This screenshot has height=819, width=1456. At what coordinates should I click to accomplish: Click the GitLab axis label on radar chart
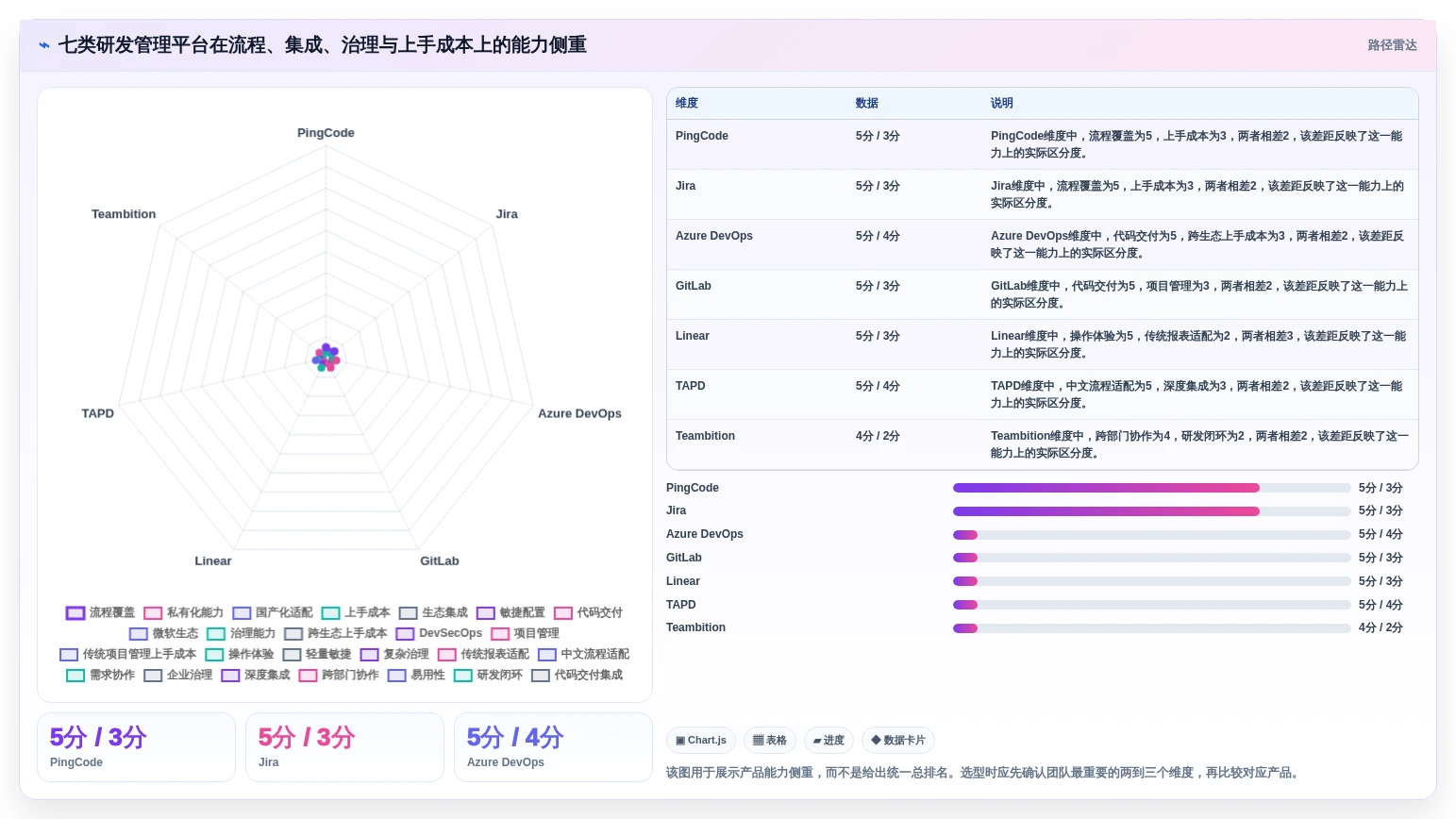click(440, 560)
